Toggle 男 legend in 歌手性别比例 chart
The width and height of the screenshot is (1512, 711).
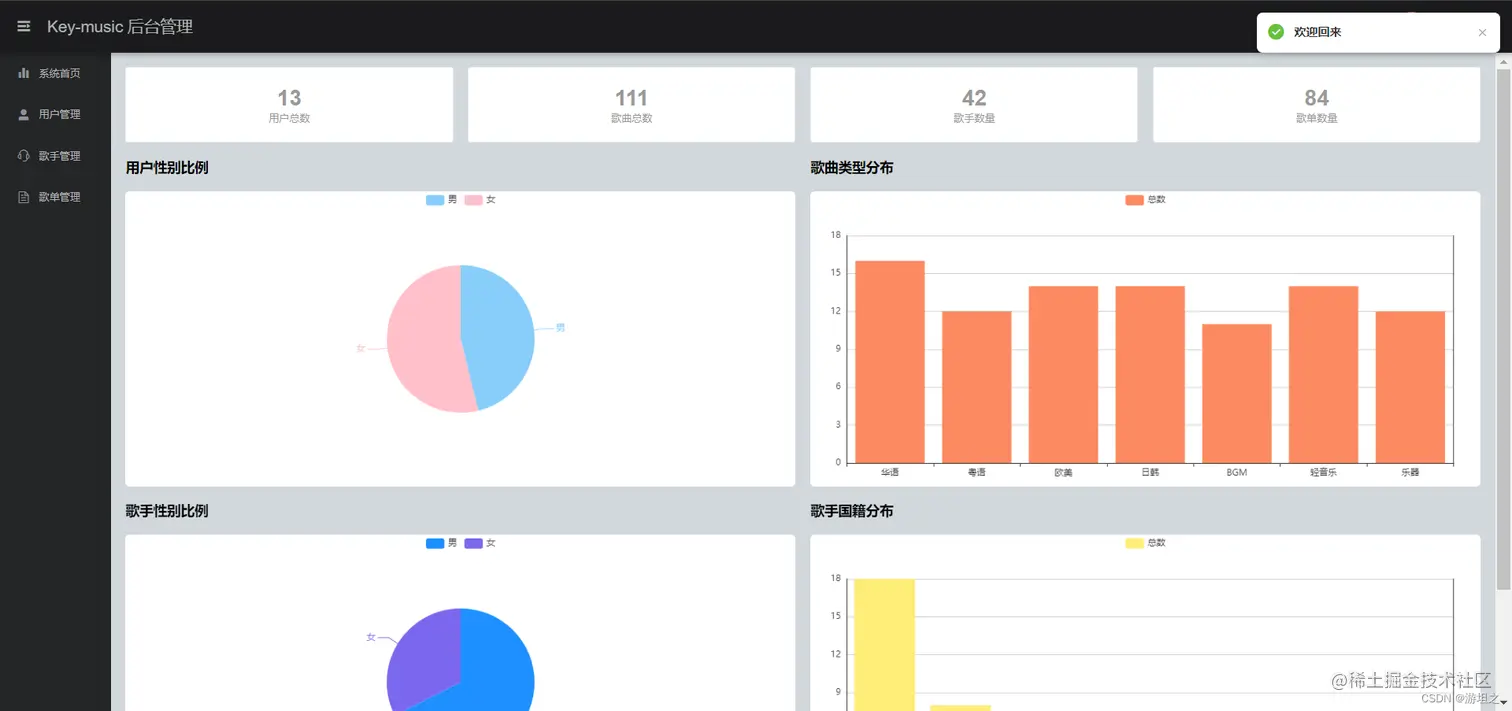tap(441, 543)
